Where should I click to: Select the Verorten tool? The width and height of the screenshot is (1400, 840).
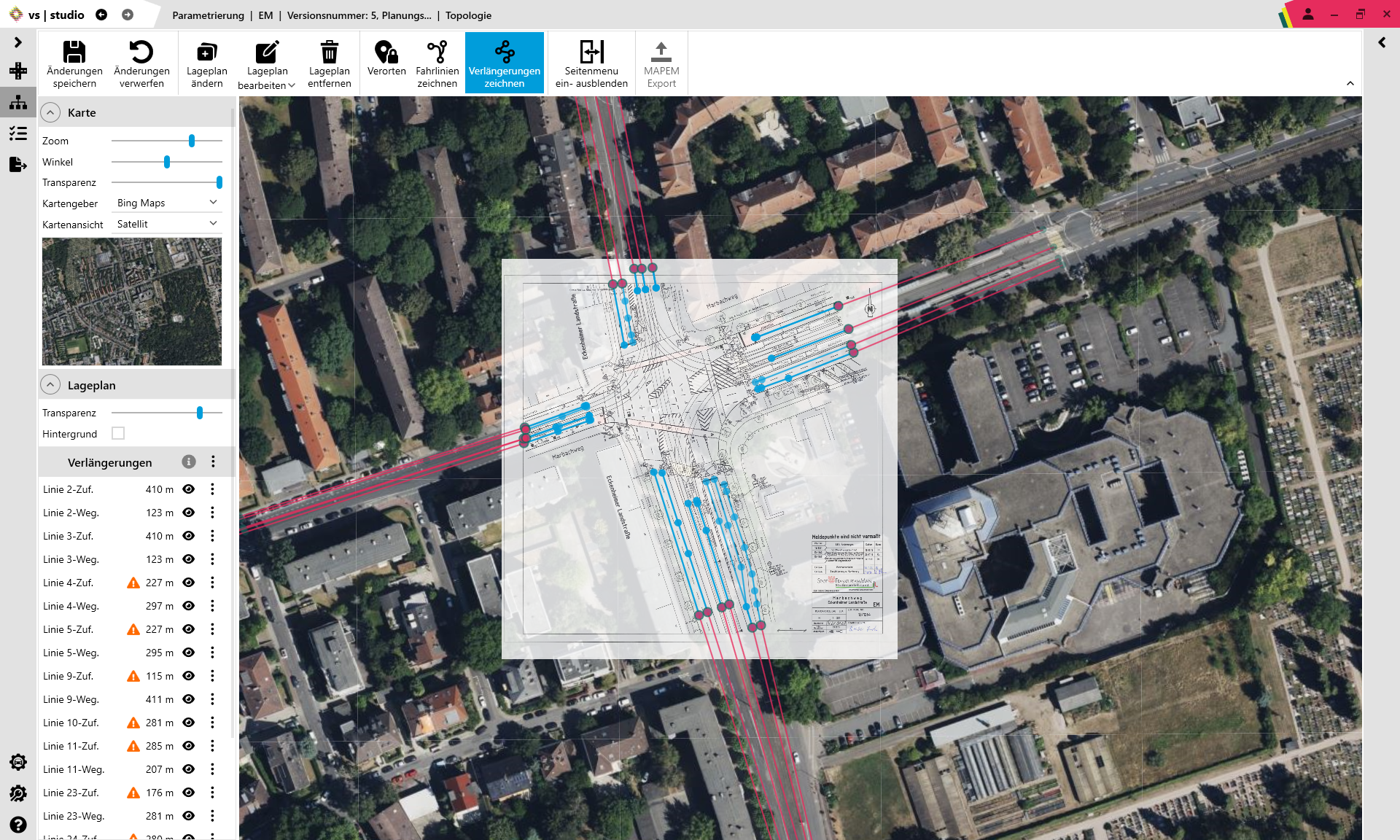386,63
